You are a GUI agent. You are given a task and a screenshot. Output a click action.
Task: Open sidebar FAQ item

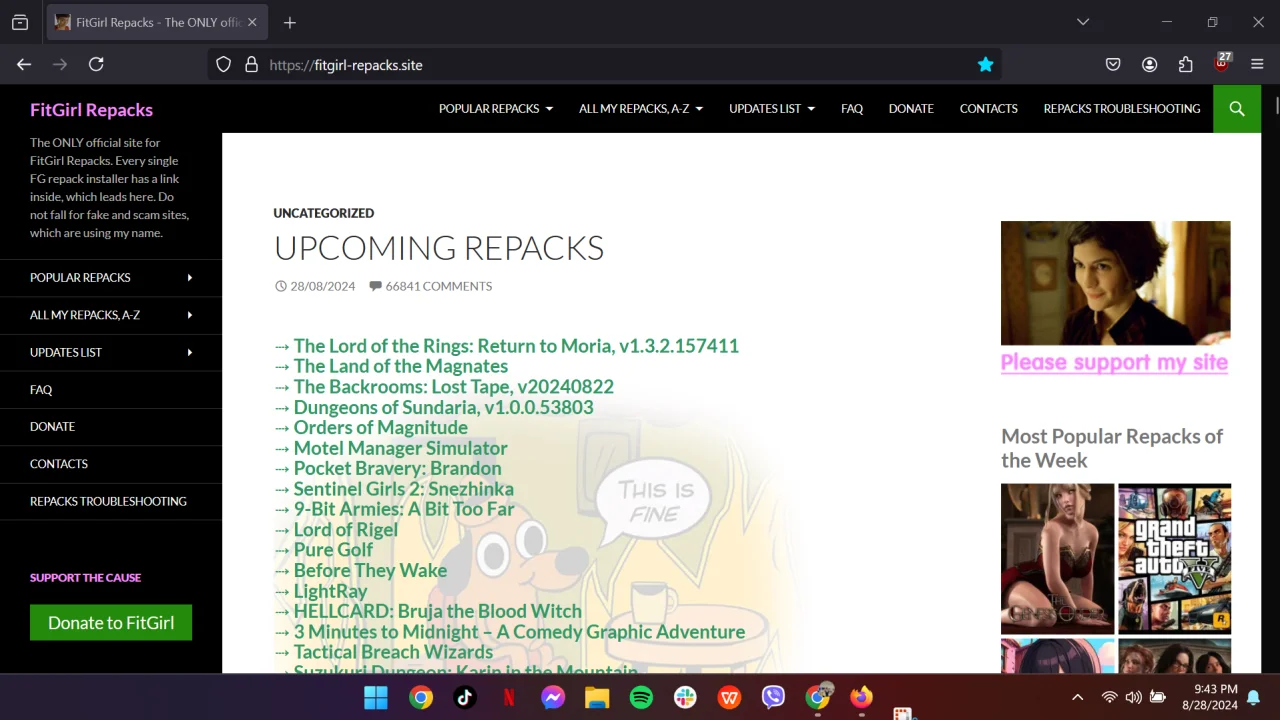tap(41, 390)
